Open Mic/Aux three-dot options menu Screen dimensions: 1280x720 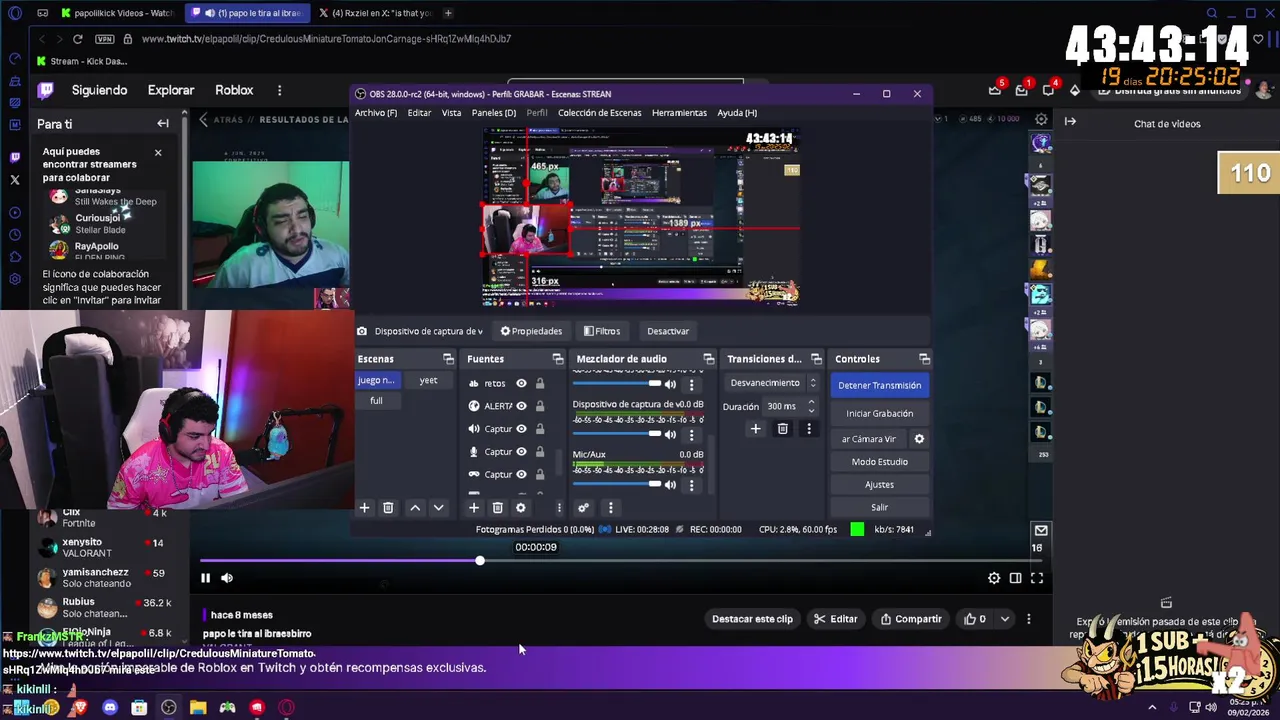pos(691,485)
